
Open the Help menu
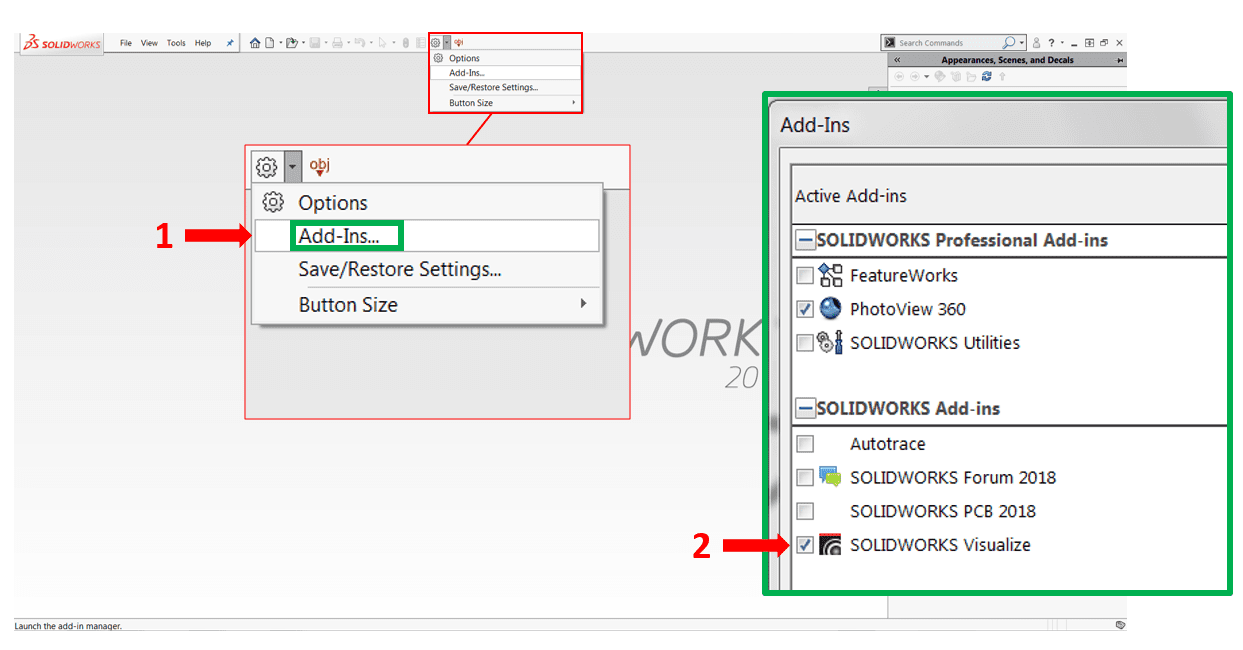click(203, 43)
